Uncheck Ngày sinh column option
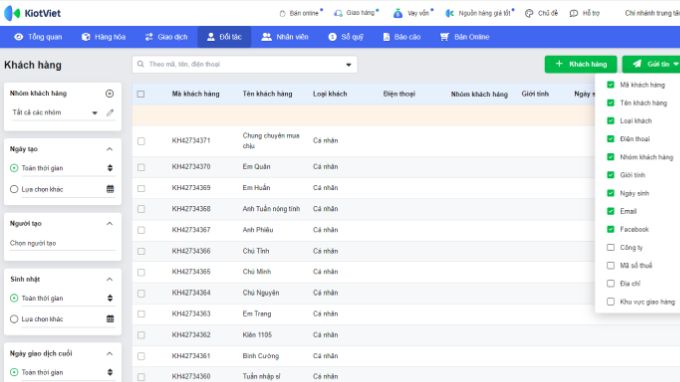Image resolution: width=680 pixels, height=382 pixels. tap(611, 193)
